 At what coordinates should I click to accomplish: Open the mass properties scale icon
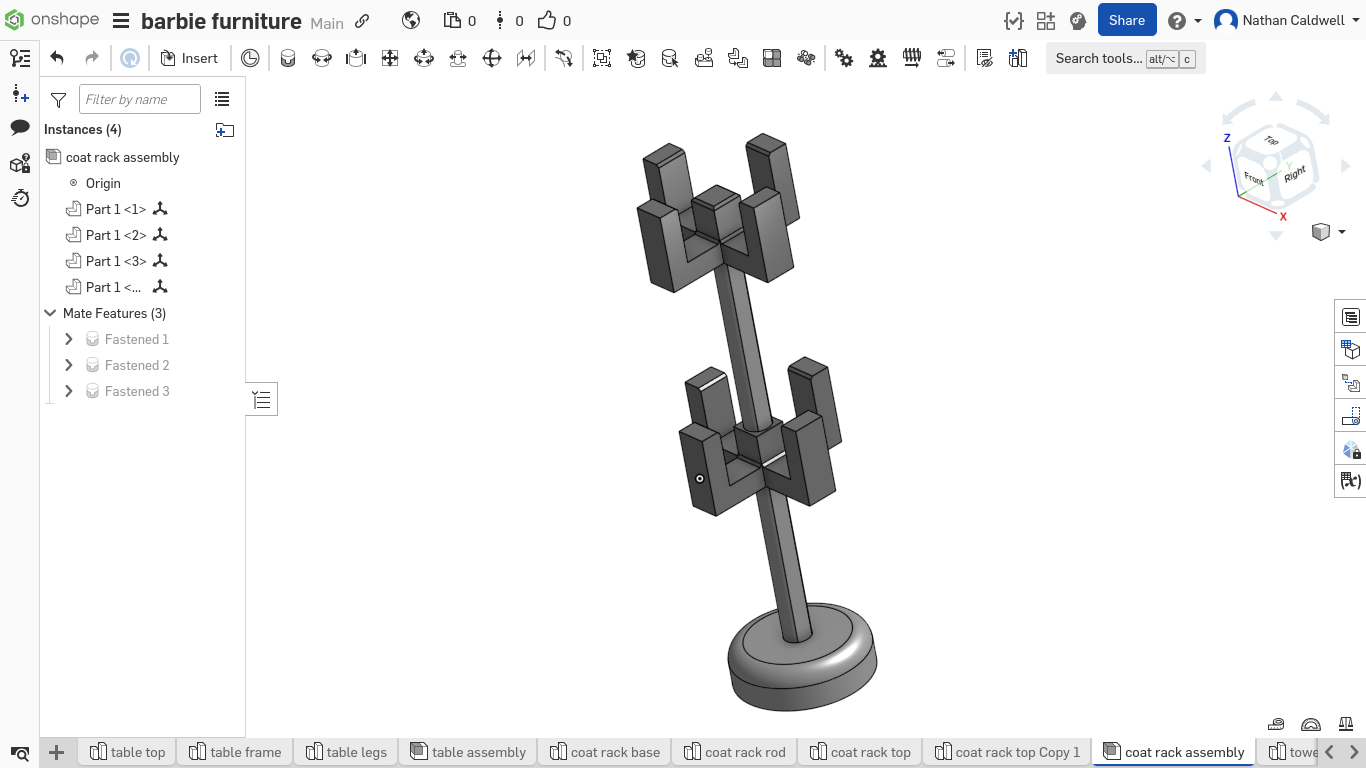coord(1345,724)
